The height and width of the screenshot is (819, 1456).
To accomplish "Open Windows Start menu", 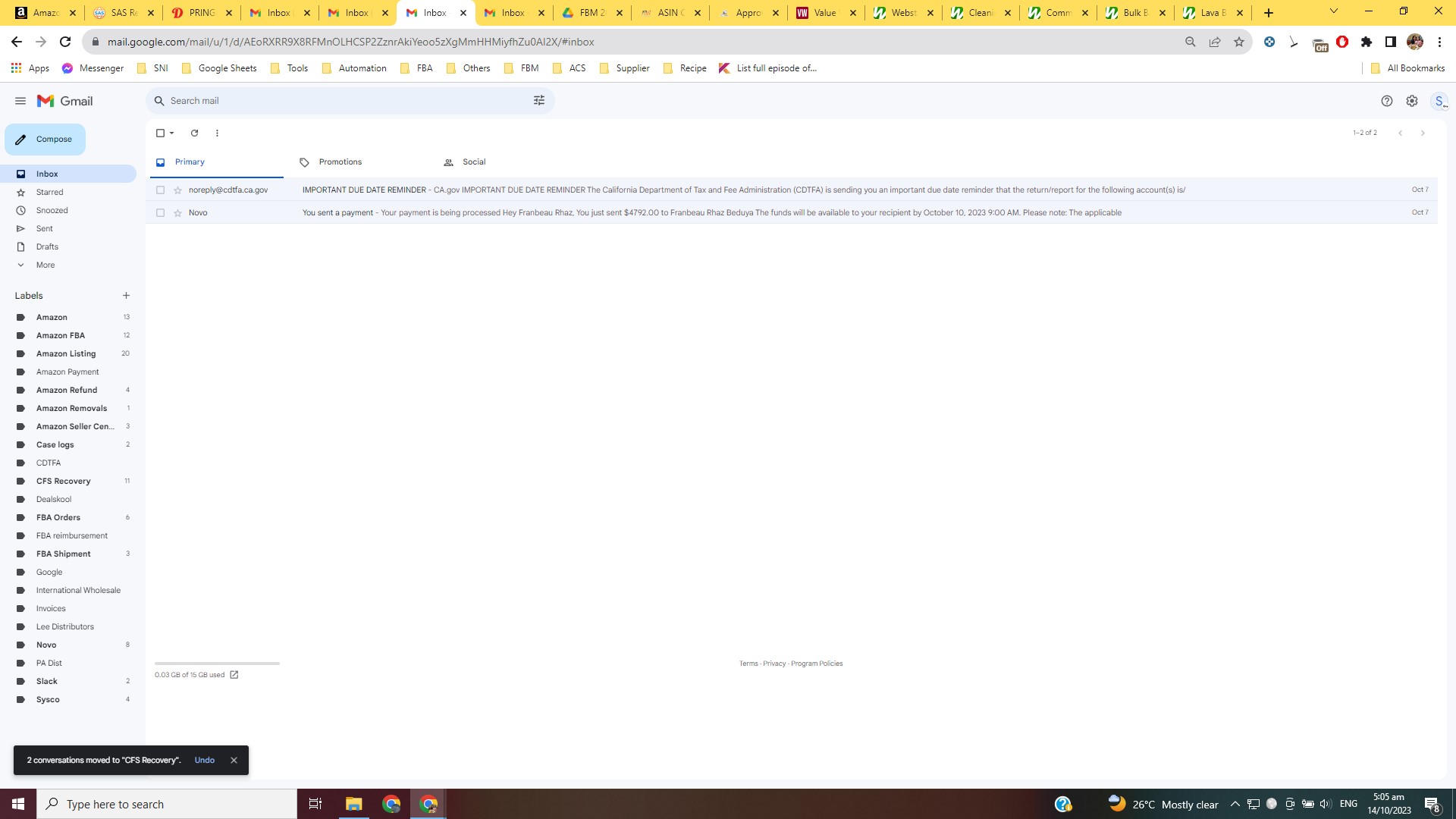I will pyautogui.click(x=18, y=804).
